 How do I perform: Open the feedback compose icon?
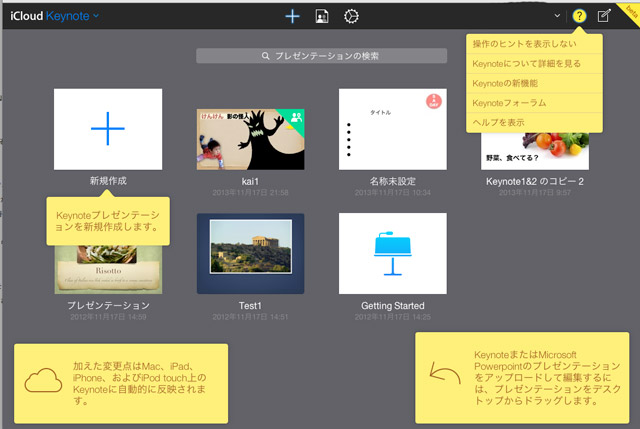click(604, 16)
